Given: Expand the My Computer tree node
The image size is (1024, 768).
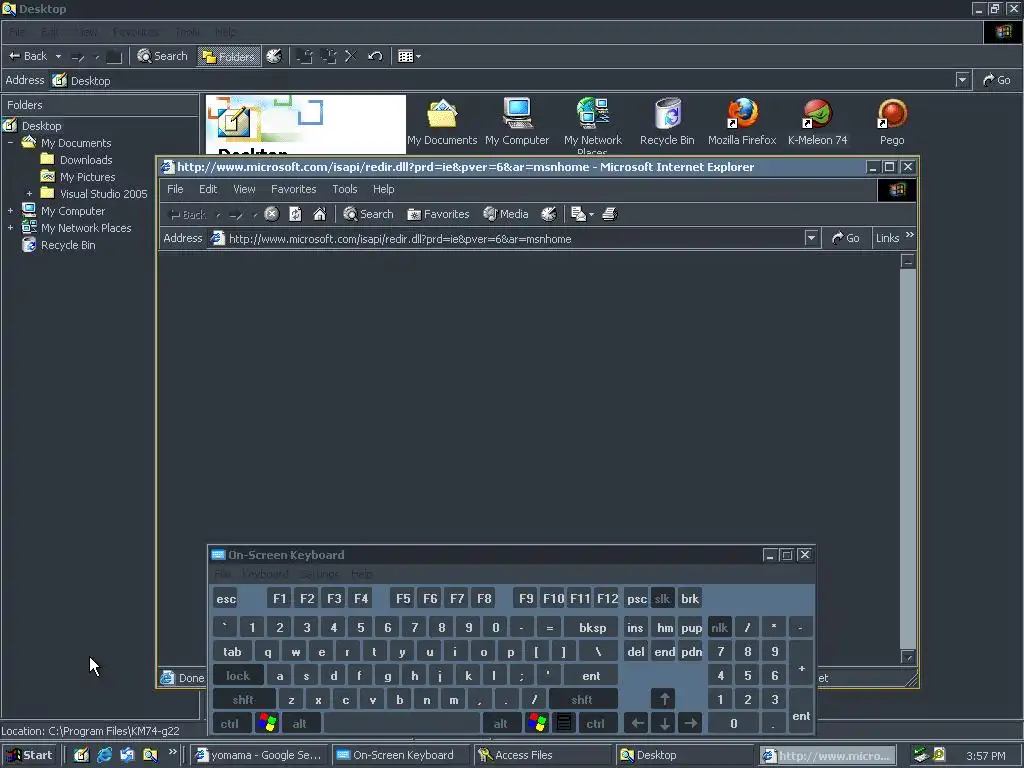Looking at the screenshot, I should pyautogui.click(x=10, y=211).
